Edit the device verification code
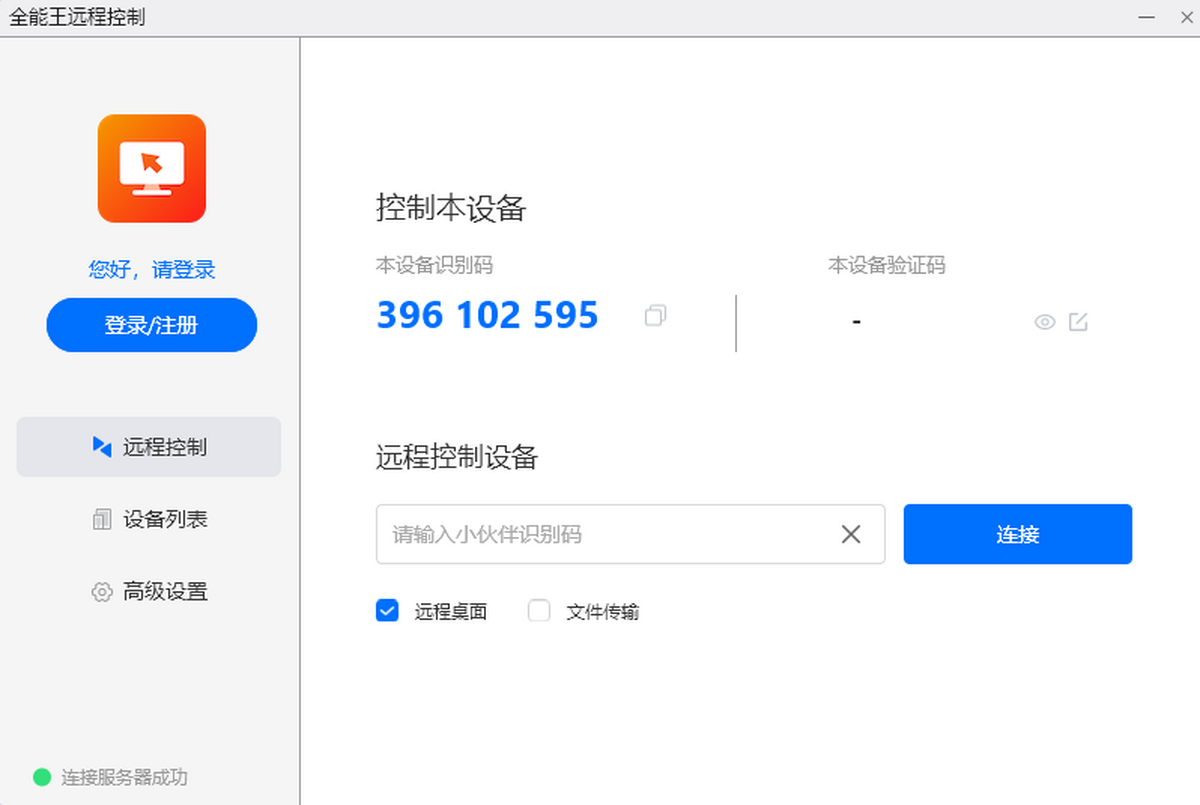This screenshot has width=1200, height=805. (1079, 322)
